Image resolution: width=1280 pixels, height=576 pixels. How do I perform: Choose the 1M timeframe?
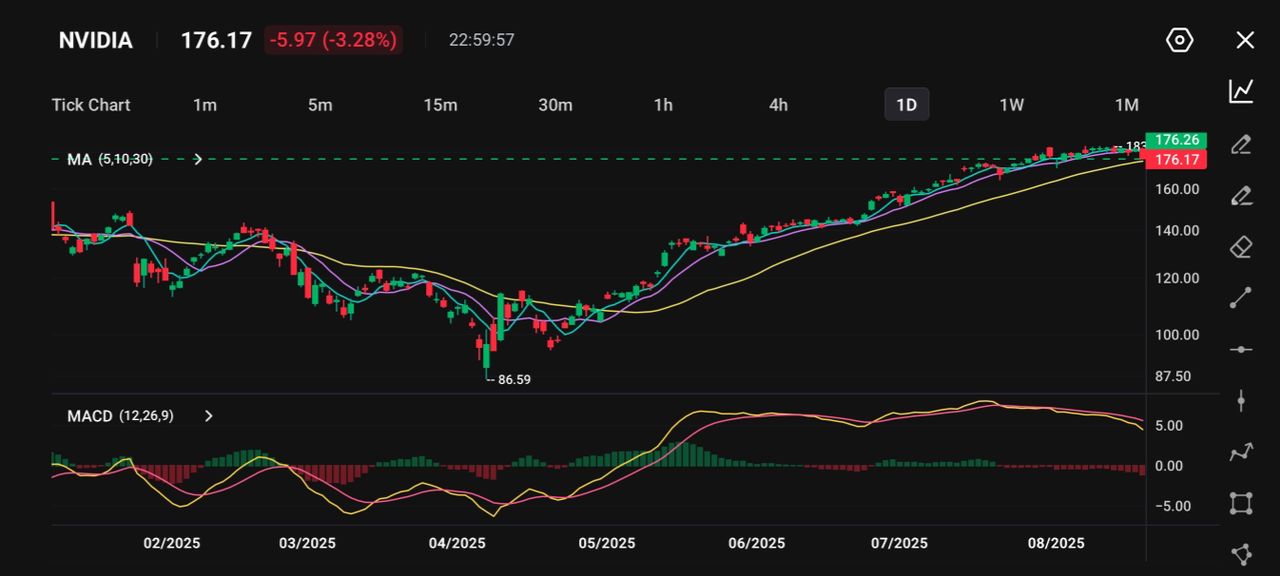tap(1126, 105)
